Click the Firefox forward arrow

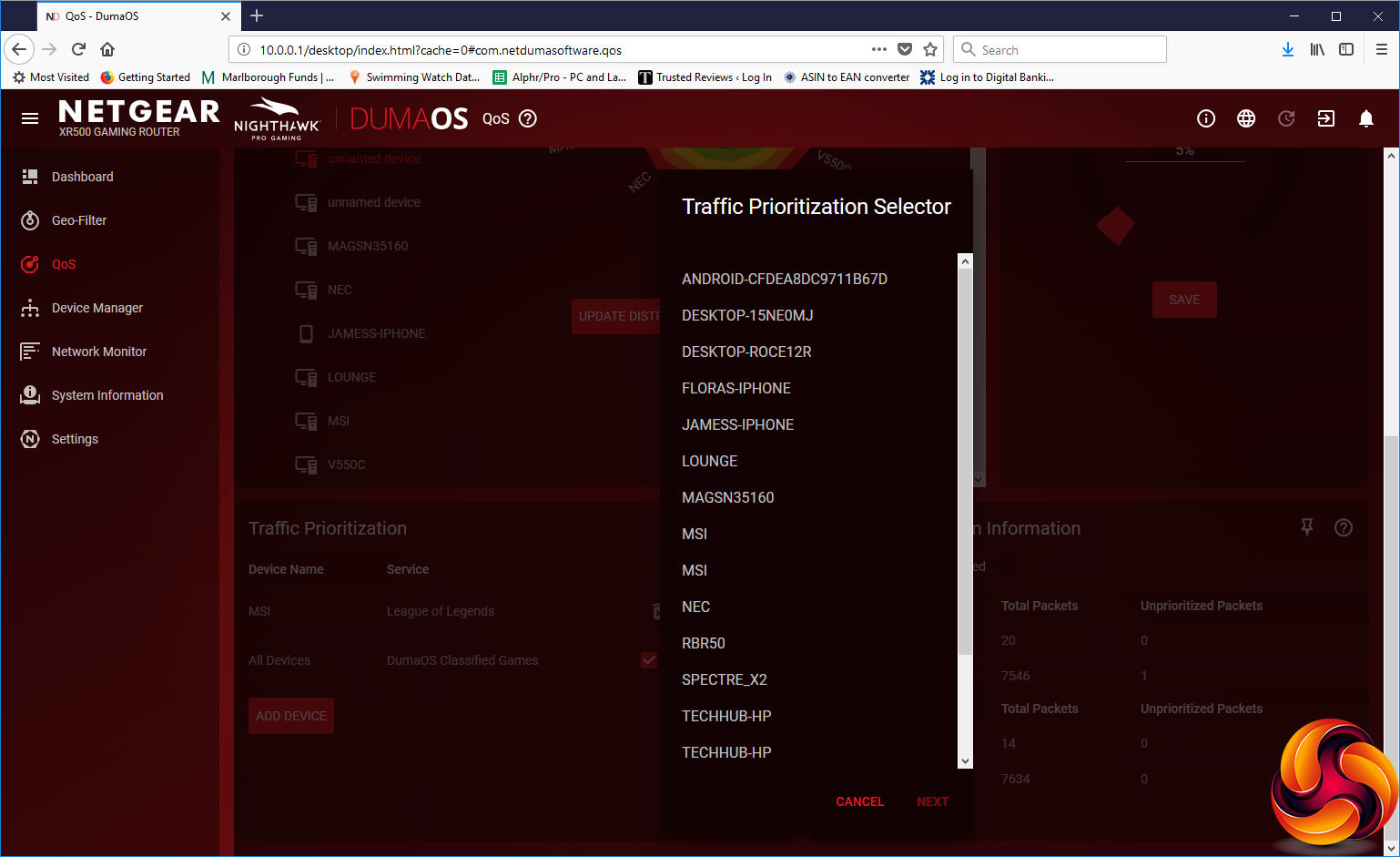click(x=50, y=49)
